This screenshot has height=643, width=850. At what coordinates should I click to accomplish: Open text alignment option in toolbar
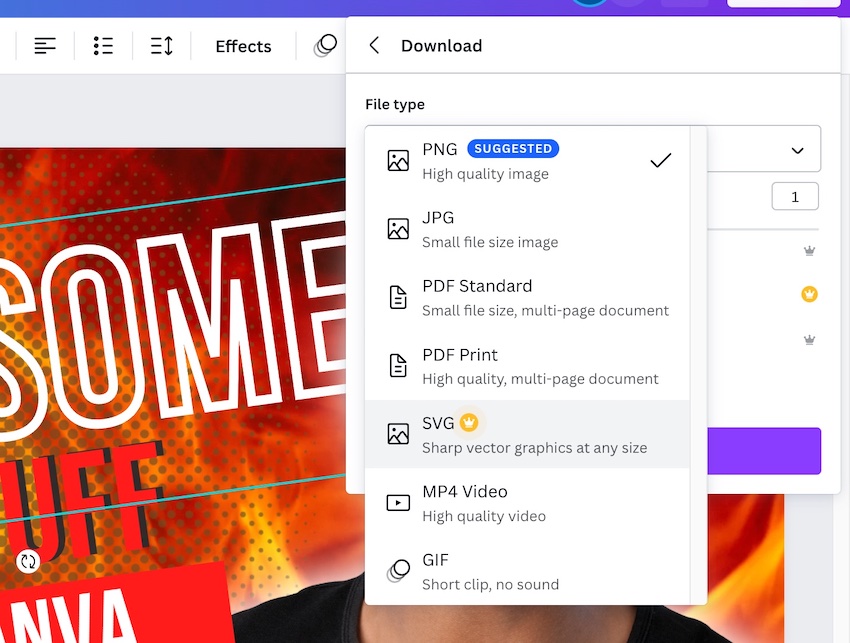(x=45, y=46)
